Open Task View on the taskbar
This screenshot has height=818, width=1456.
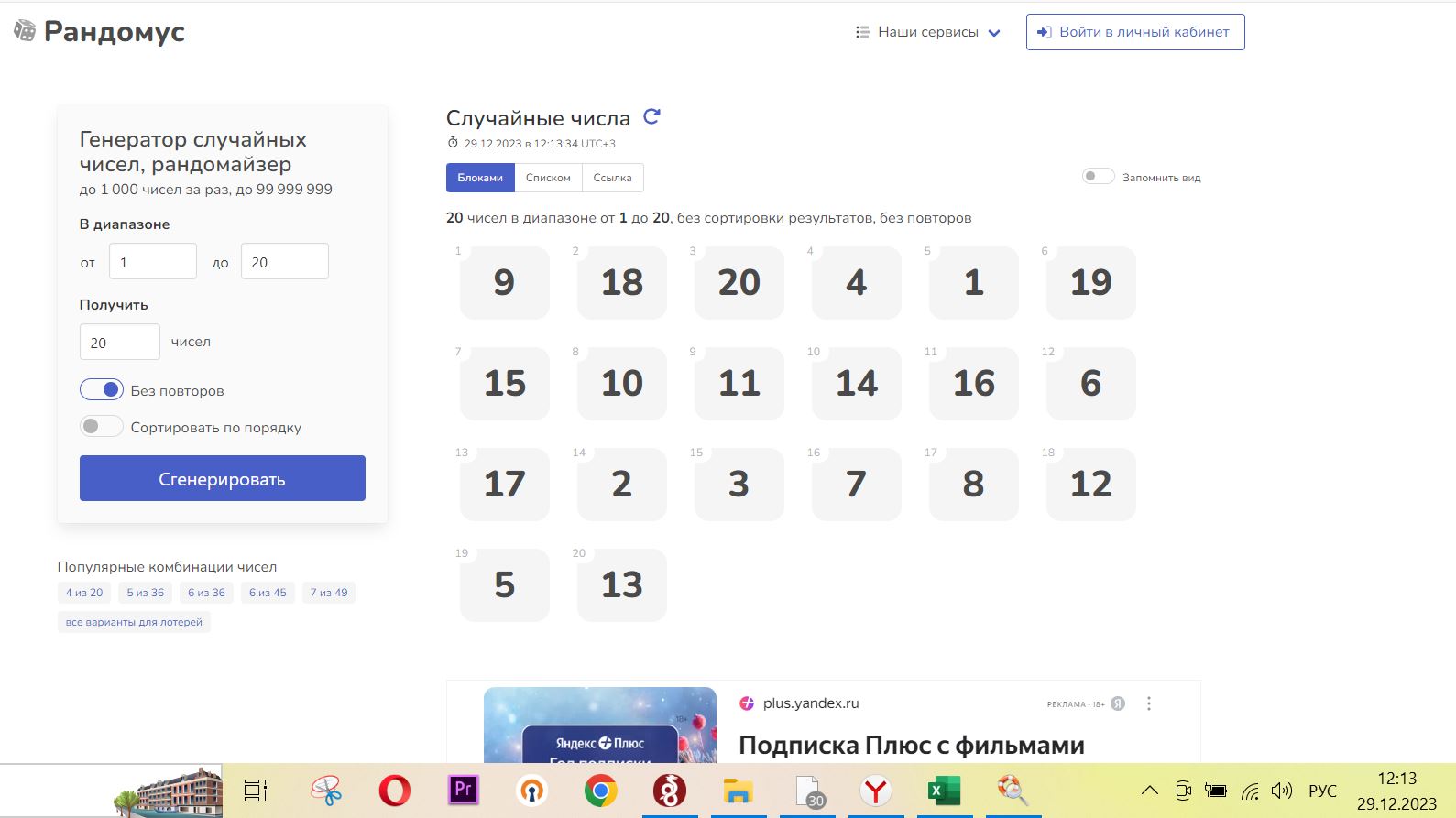click(256, 791)
